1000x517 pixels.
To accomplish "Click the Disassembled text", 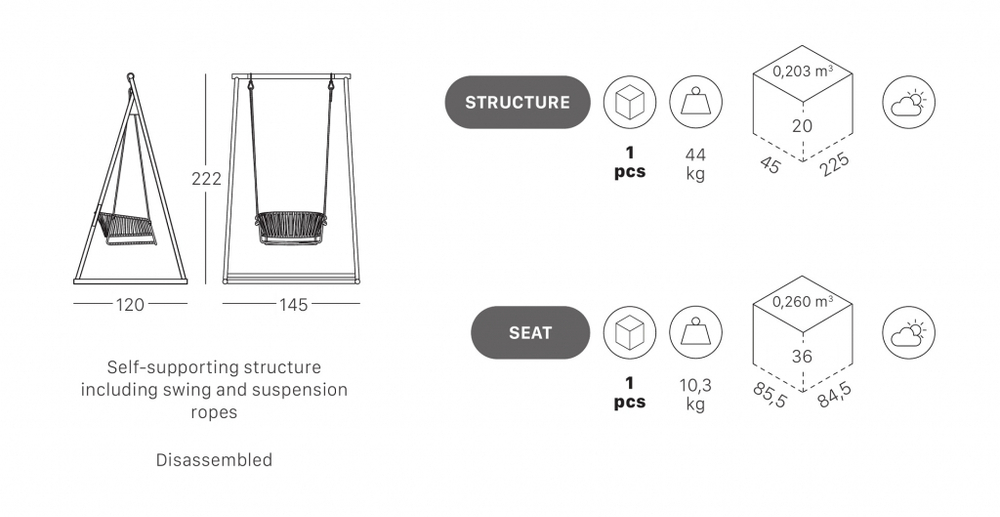I will tap(214, 460).
